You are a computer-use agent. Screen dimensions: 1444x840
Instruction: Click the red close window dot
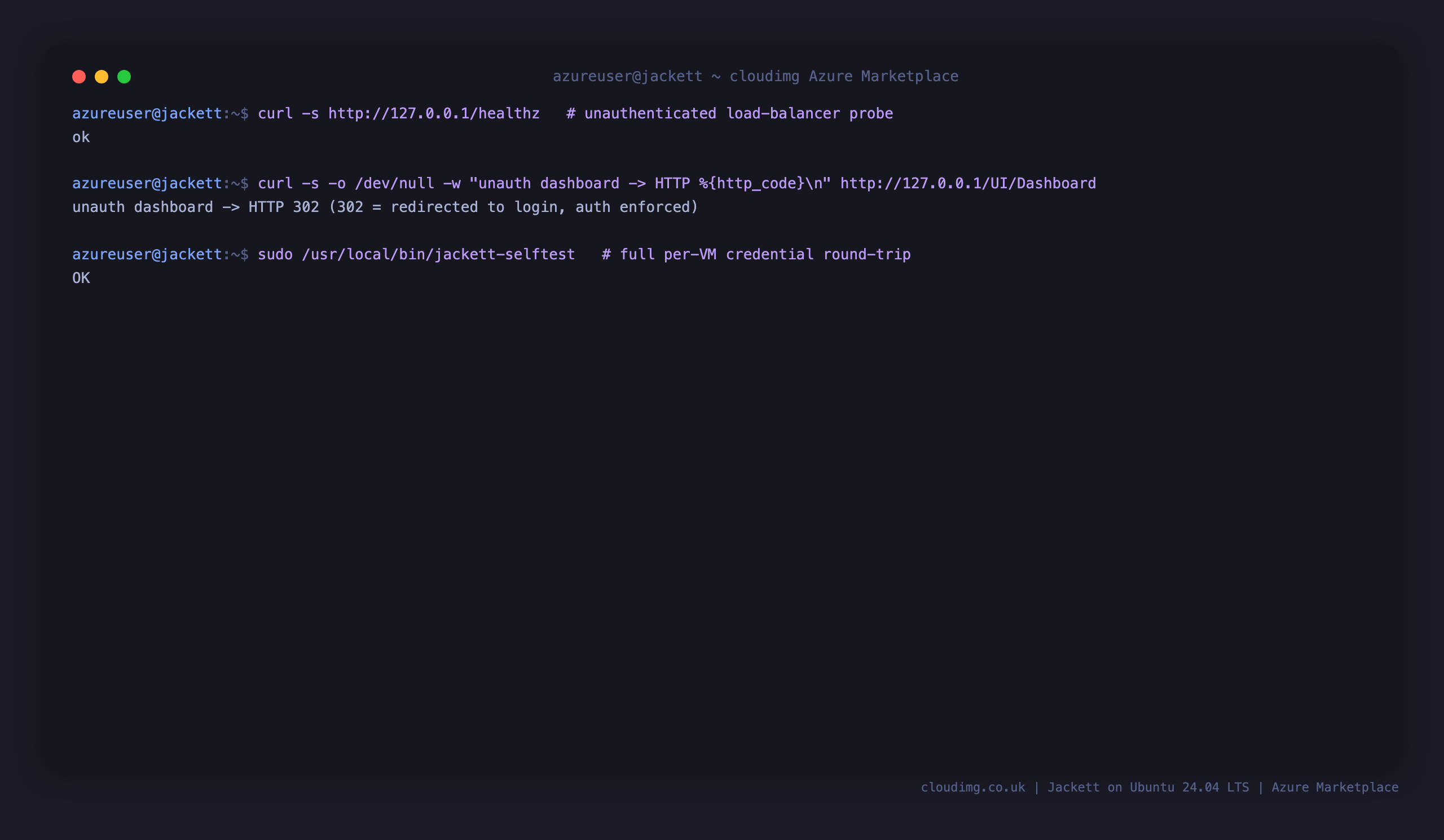pyautogui.click(x=79, y=77)
